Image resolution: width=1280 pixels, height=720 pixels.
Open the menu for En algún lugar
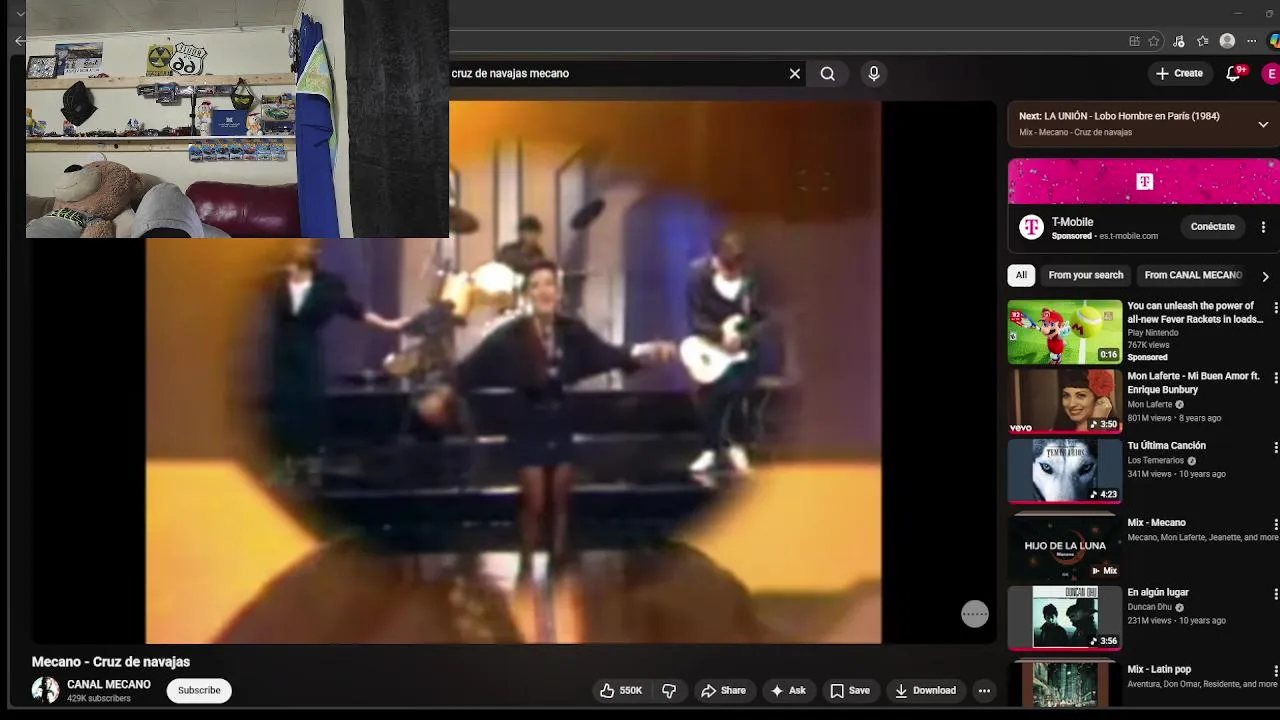(x=1275, y=594)
